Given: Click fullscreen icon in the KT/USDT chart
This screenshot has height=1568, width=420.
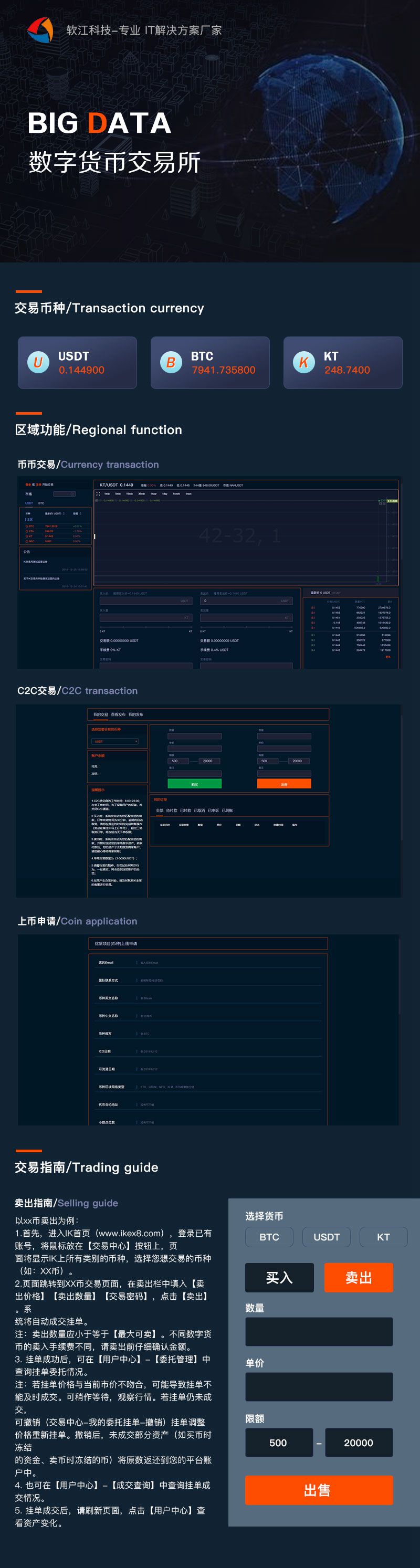Looking at the screenshot, I should [98, 493].
